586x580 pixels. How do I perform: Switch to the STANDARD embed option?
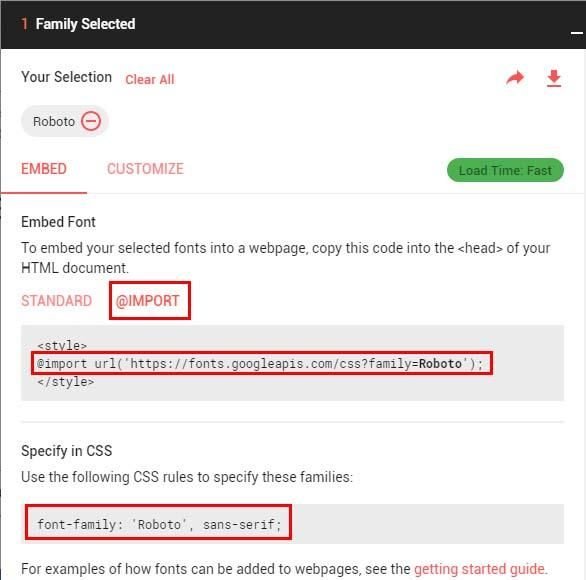pyautogui.click(x=56, y=300)
